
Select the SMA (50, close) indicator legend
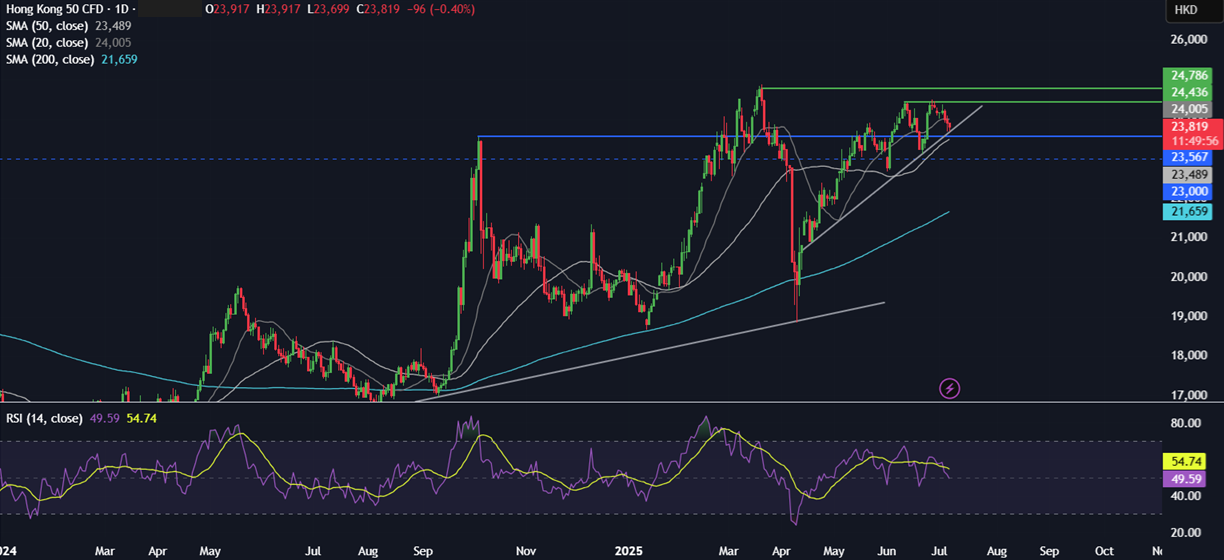pyautogui.click(x=46, y=26)
